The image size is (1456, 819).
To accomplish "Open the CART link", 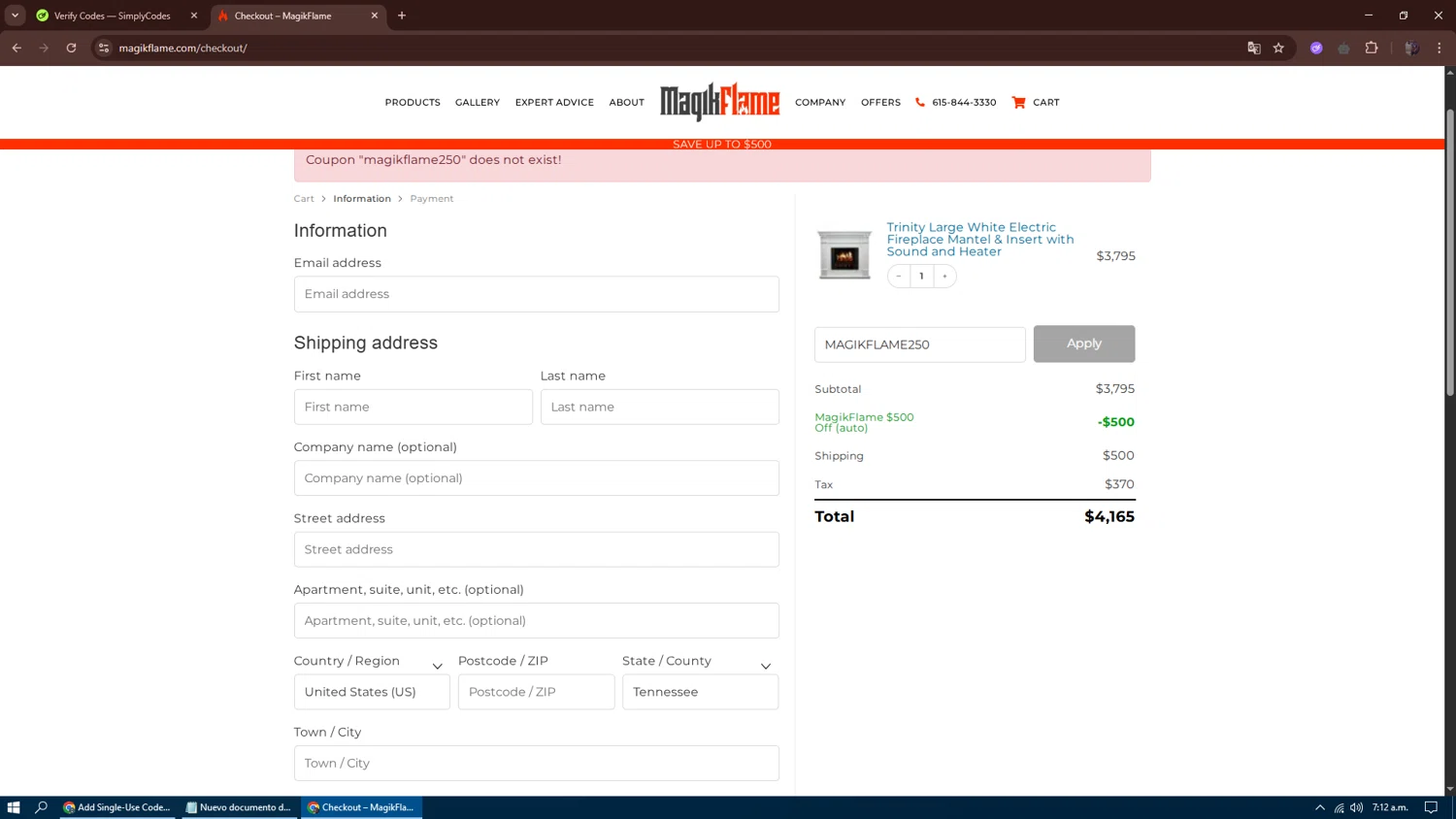I will coord(1046,102).
